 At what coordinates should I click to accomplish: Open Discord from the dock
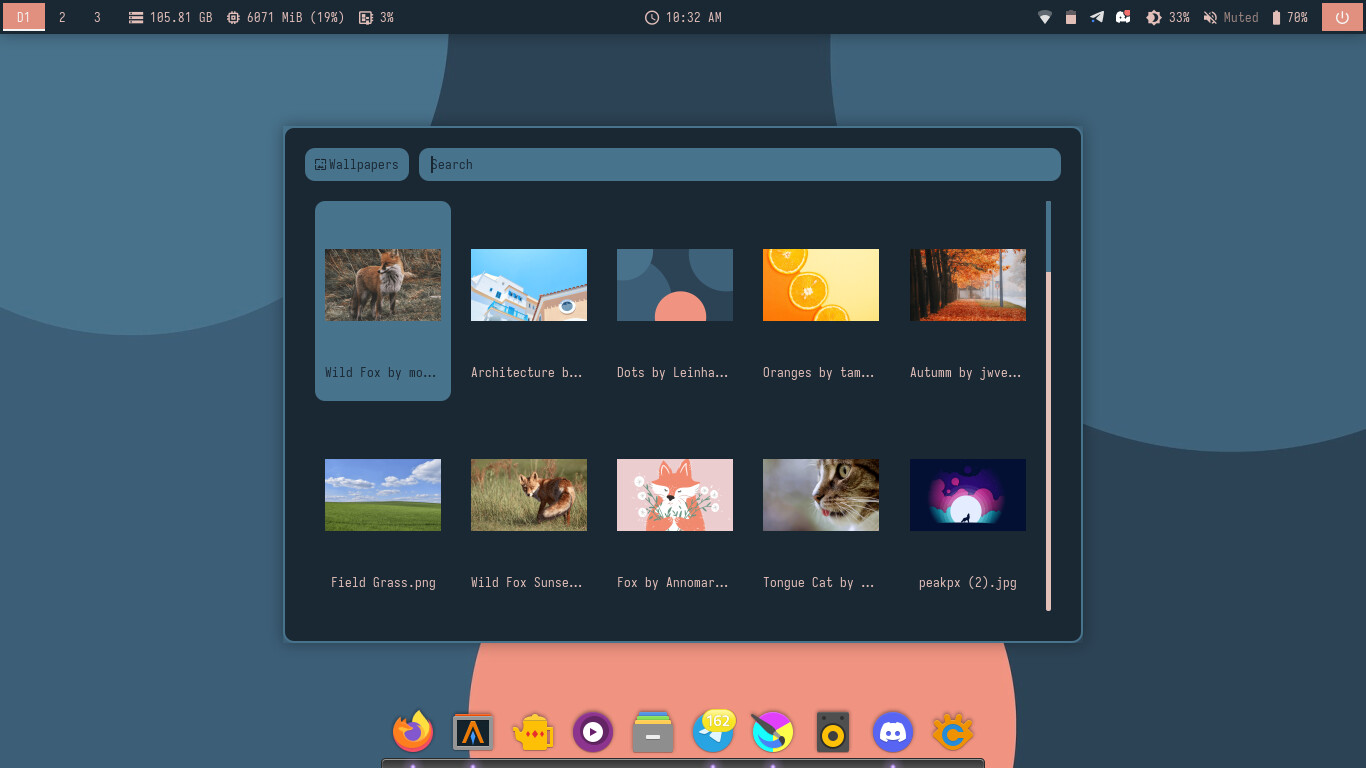click(893, 732)
